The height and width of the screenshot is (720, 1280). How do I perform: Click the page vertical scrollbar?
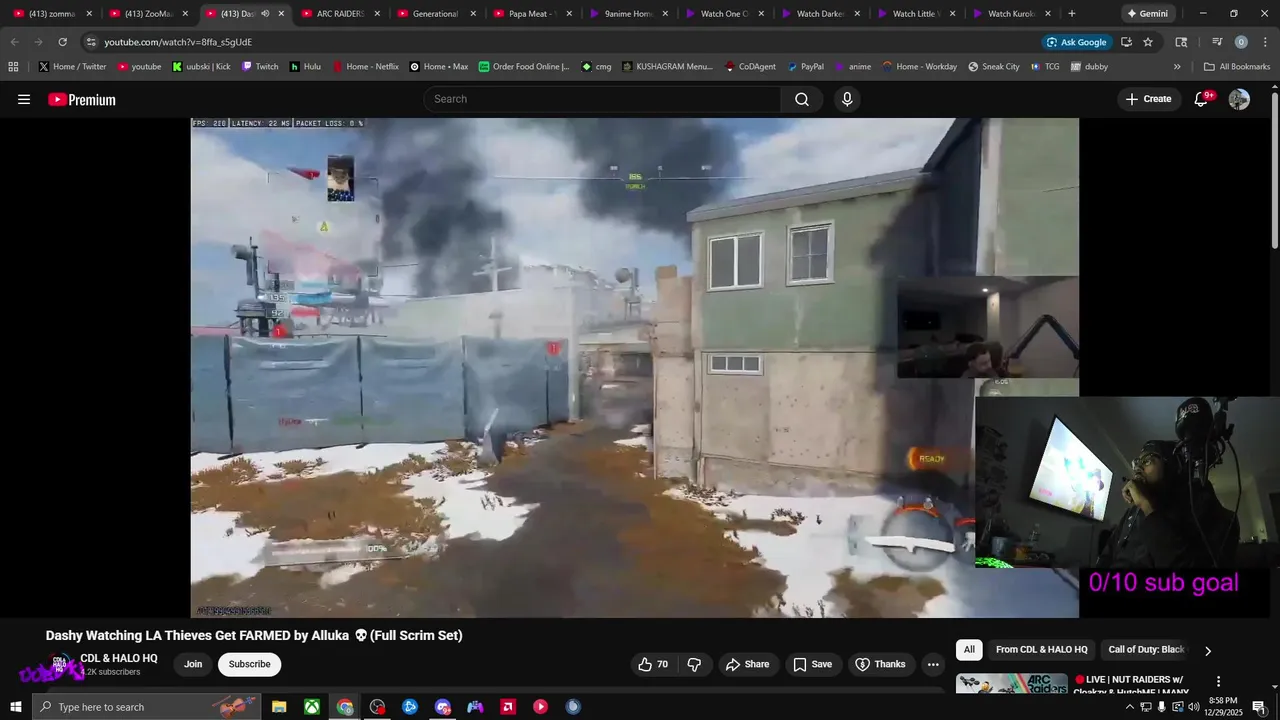tap(1274, 170)
